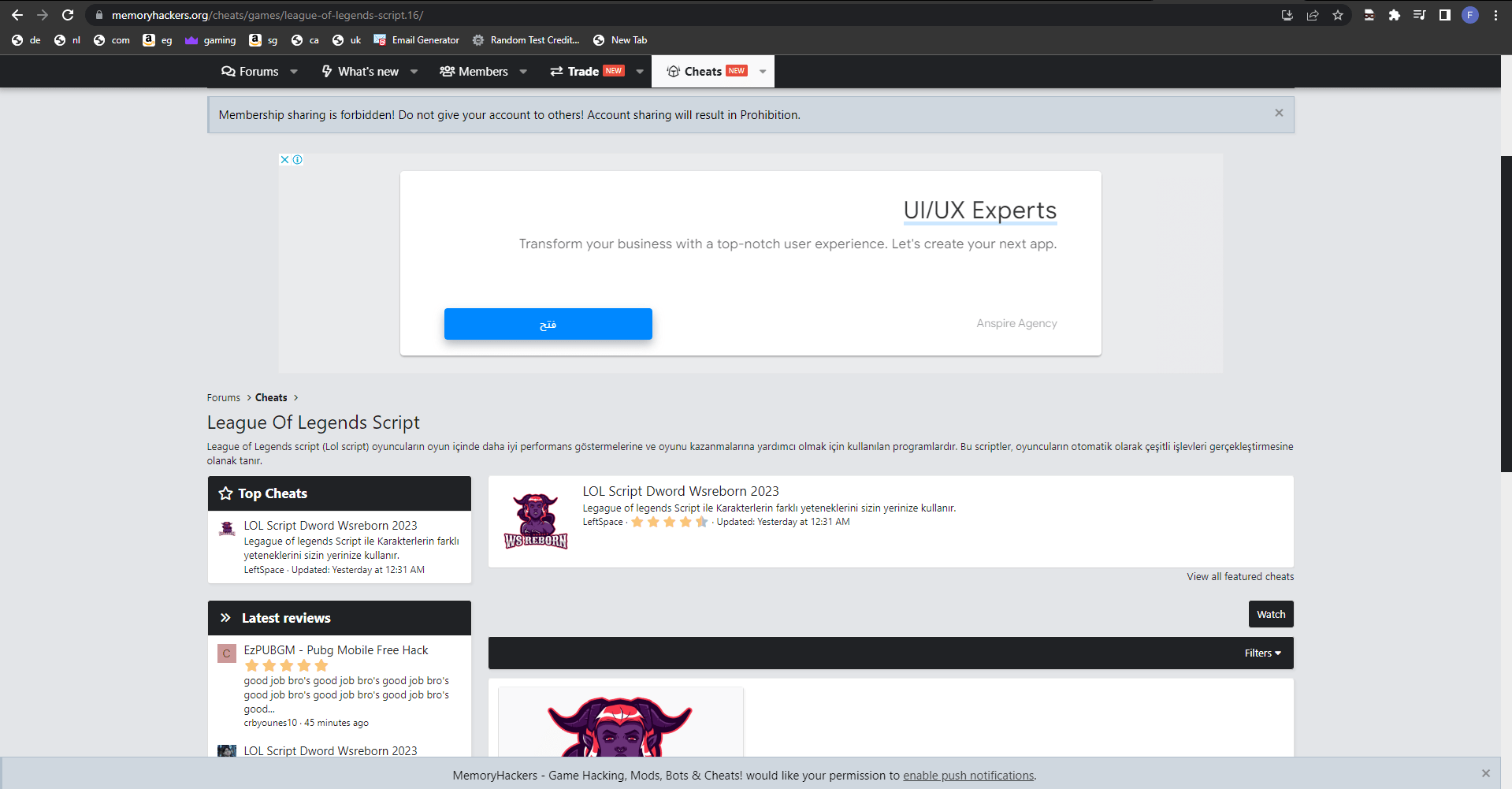1512x789 pixels.
Task: Click Top Cheats star icon header
Action: click(x=225, y=493)
